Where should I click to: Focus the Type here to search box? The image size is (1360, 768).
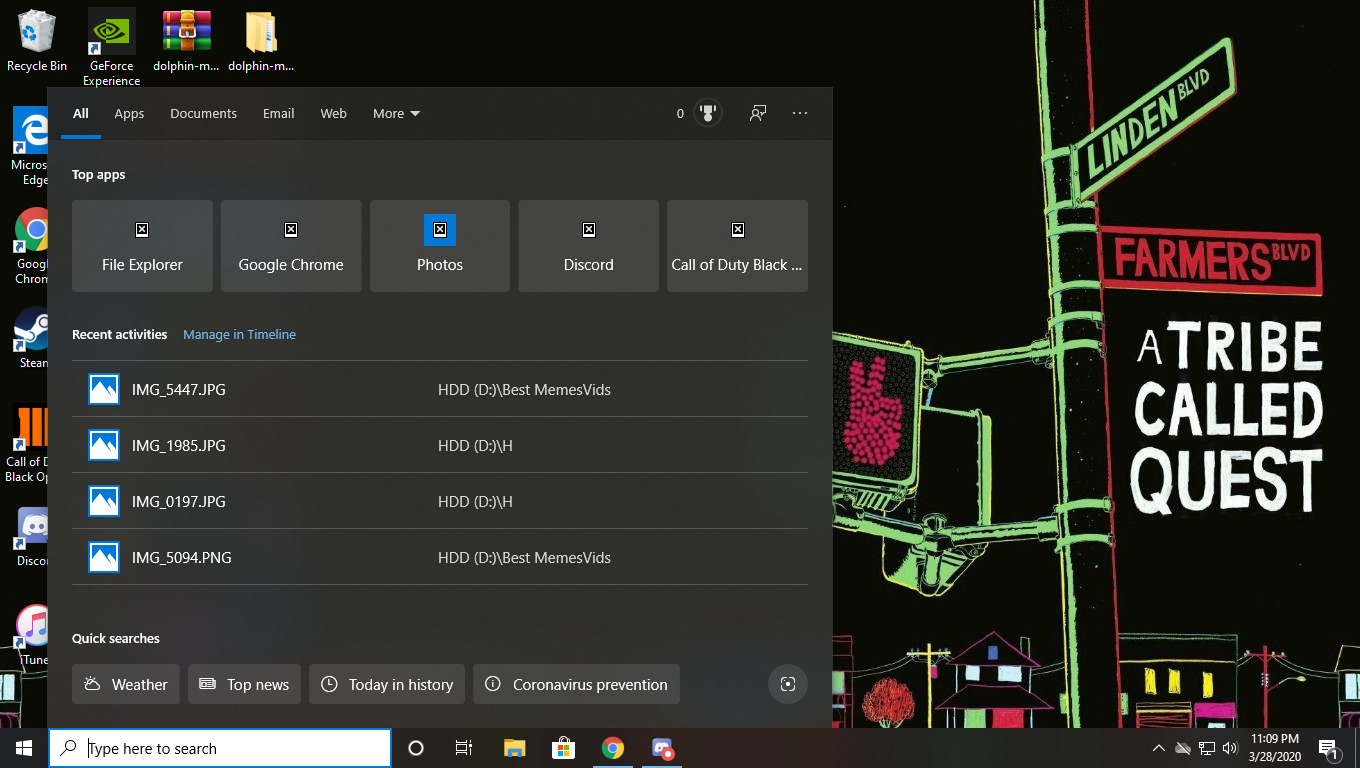(x=220, y=748)
